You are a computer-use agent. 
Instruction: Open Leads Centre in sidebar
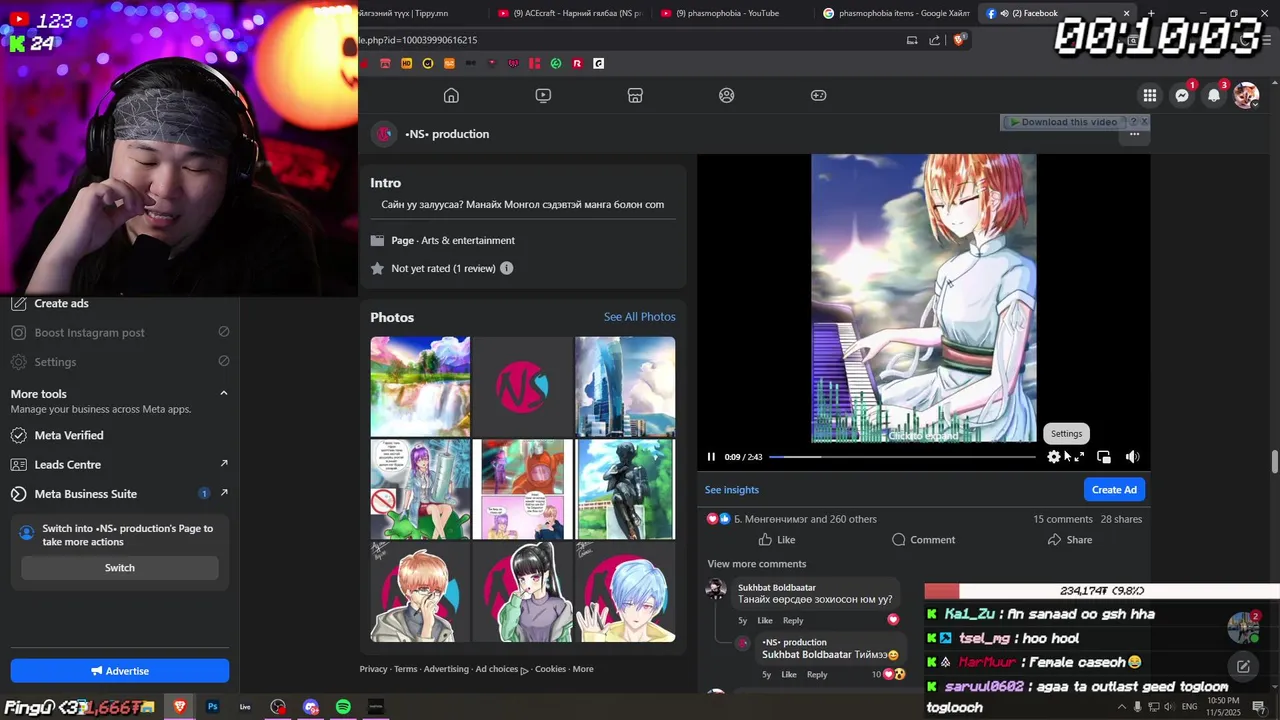point(68,465)
